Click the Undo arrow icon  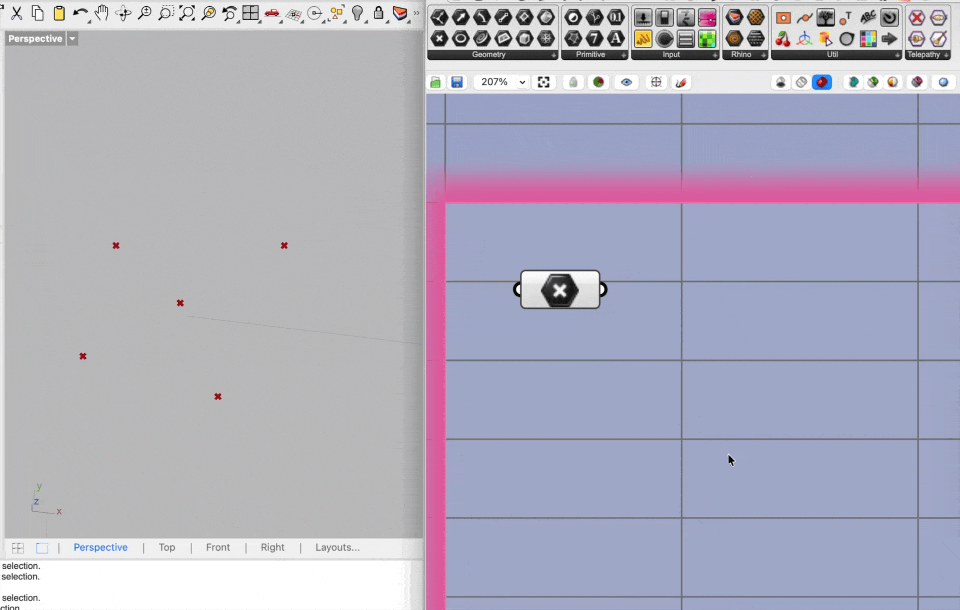(x=80, y=13)
